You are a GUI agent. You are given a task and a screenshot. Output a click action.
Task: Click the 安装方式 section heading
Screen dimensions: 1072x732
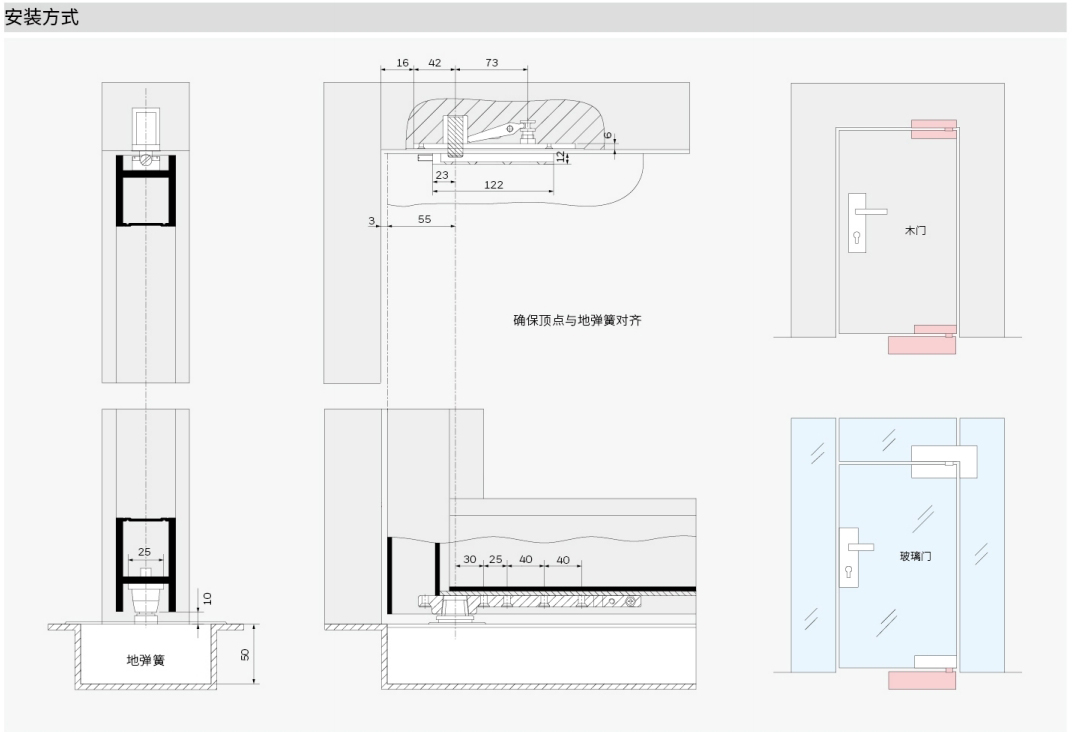coord(42,17)
